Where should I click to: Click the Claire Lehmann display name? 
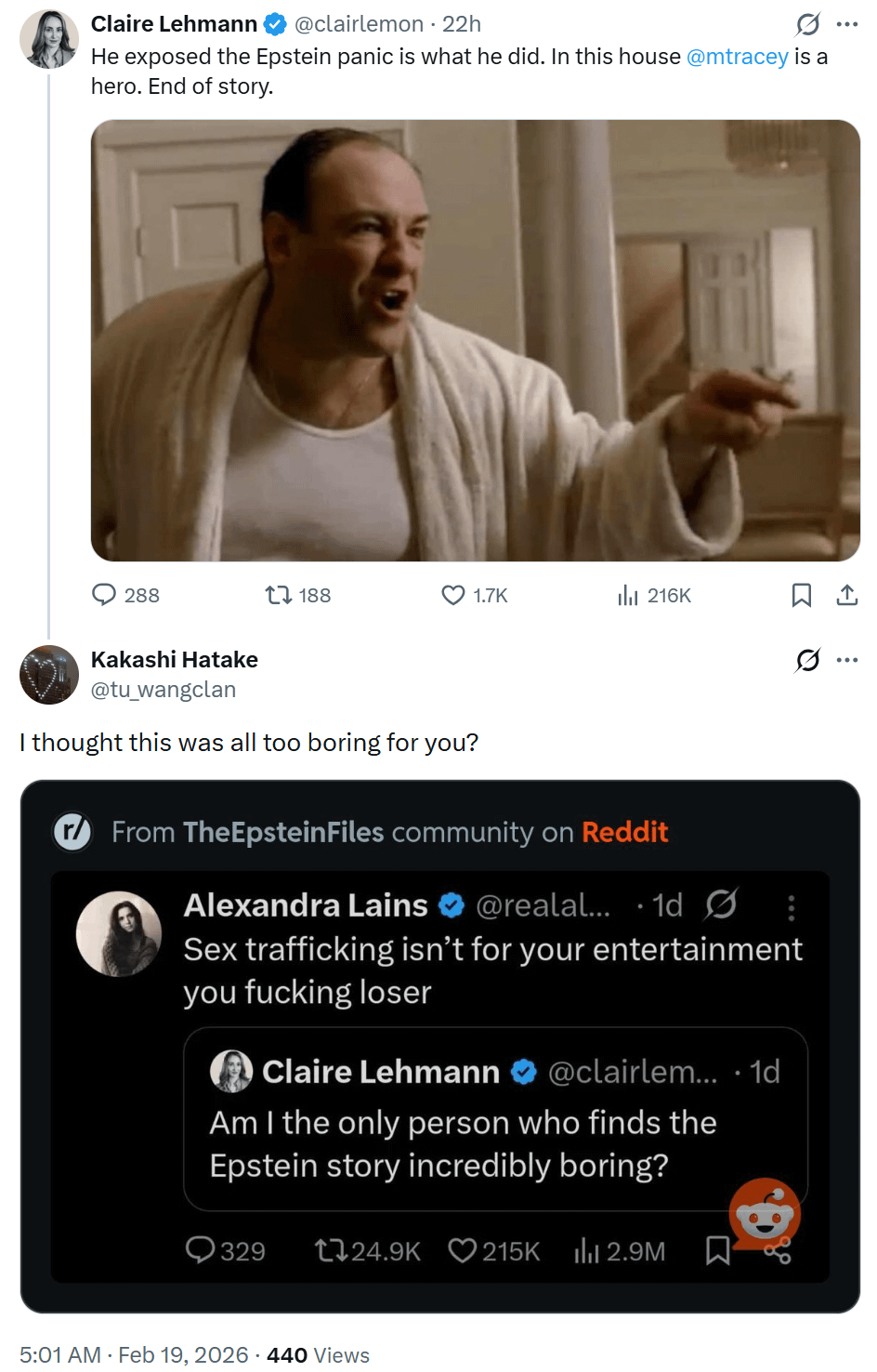click(x=174, y=24)
